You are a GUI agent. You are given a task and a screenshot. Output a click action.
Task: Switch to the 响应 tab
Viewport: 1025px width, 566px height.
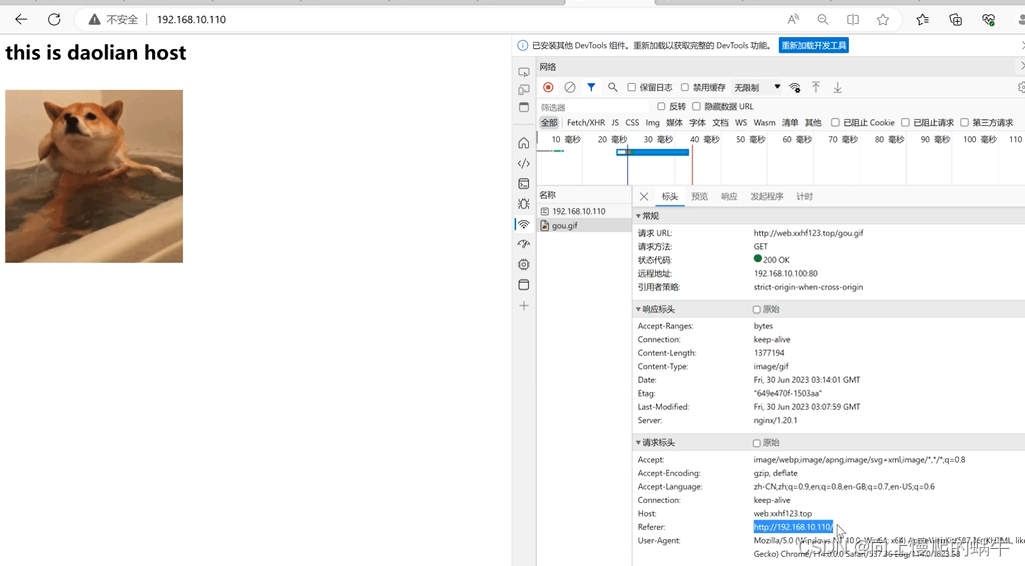click(729, 196)
